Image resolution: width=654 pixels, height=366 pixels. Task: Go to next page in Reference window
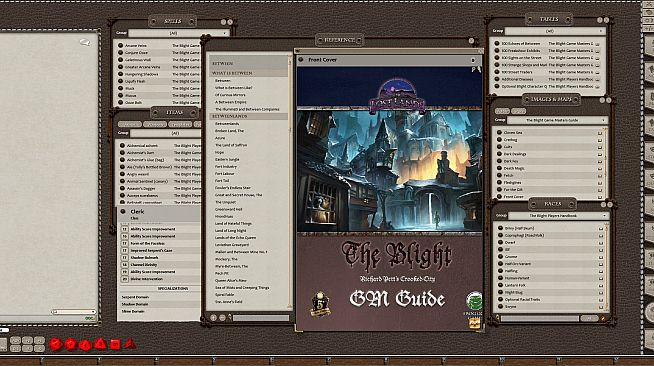click(x=222, y=317)
